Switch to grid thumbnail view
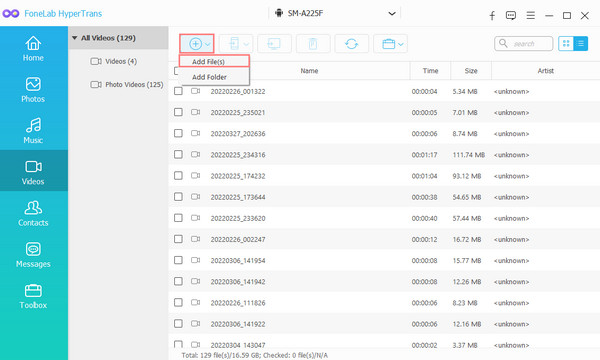600x360 pixels. click(x=566, y=44)
